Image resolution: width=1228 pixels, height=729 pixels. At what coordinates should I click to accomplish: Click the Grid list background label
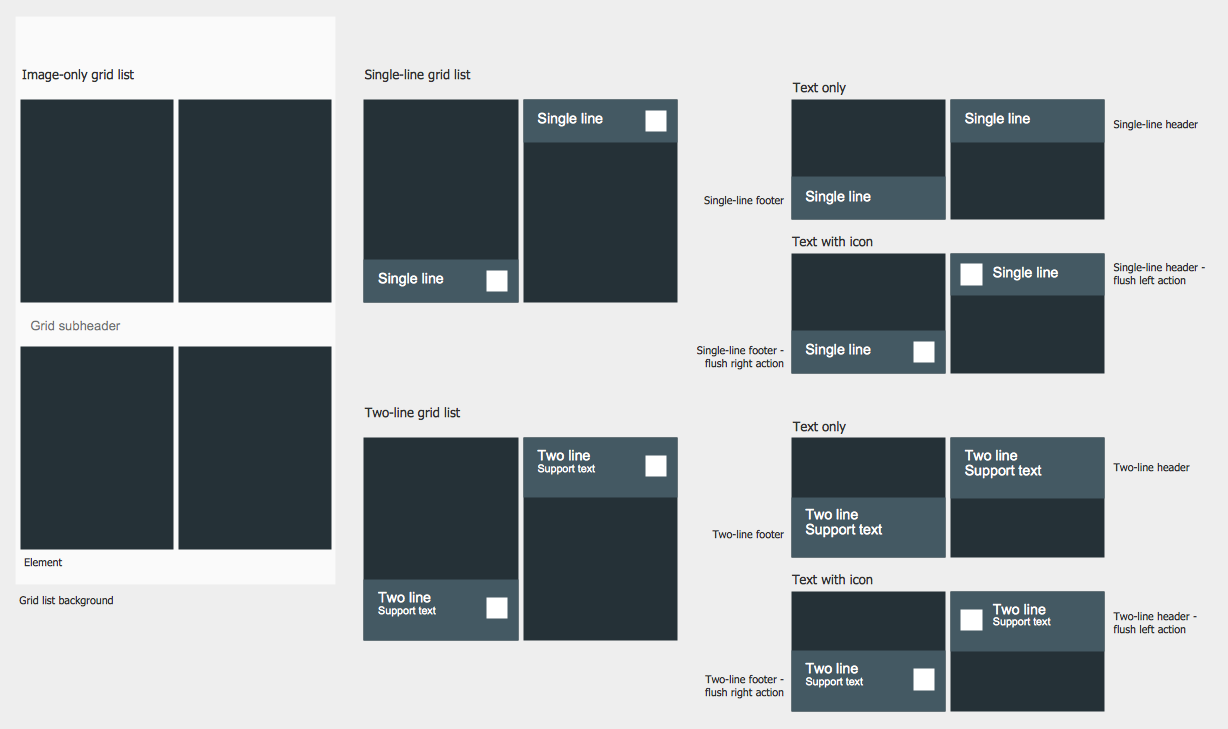click(66, 601)
